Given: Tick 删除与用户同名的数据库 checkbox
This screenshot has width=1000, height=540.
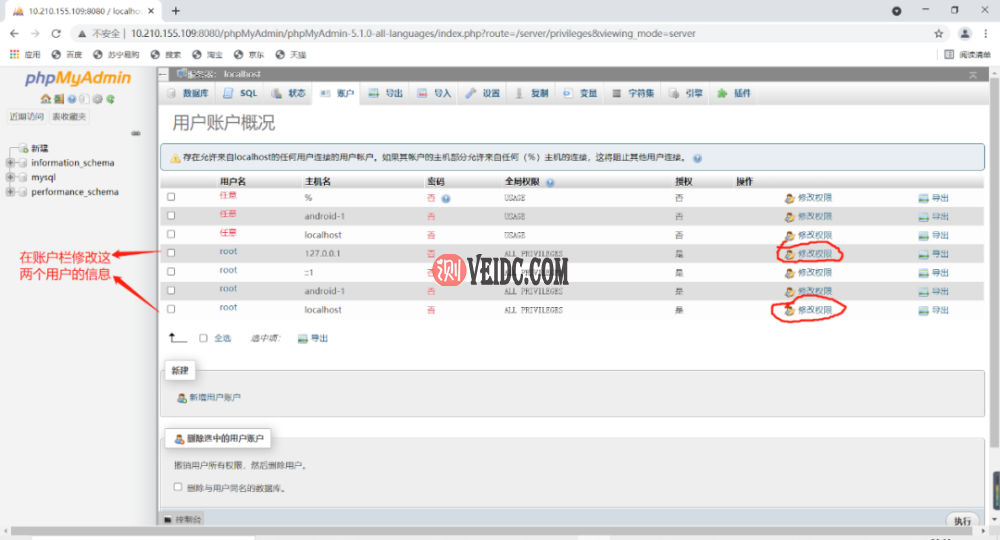Looking at the screenshot, I should (x=178, y=487).
